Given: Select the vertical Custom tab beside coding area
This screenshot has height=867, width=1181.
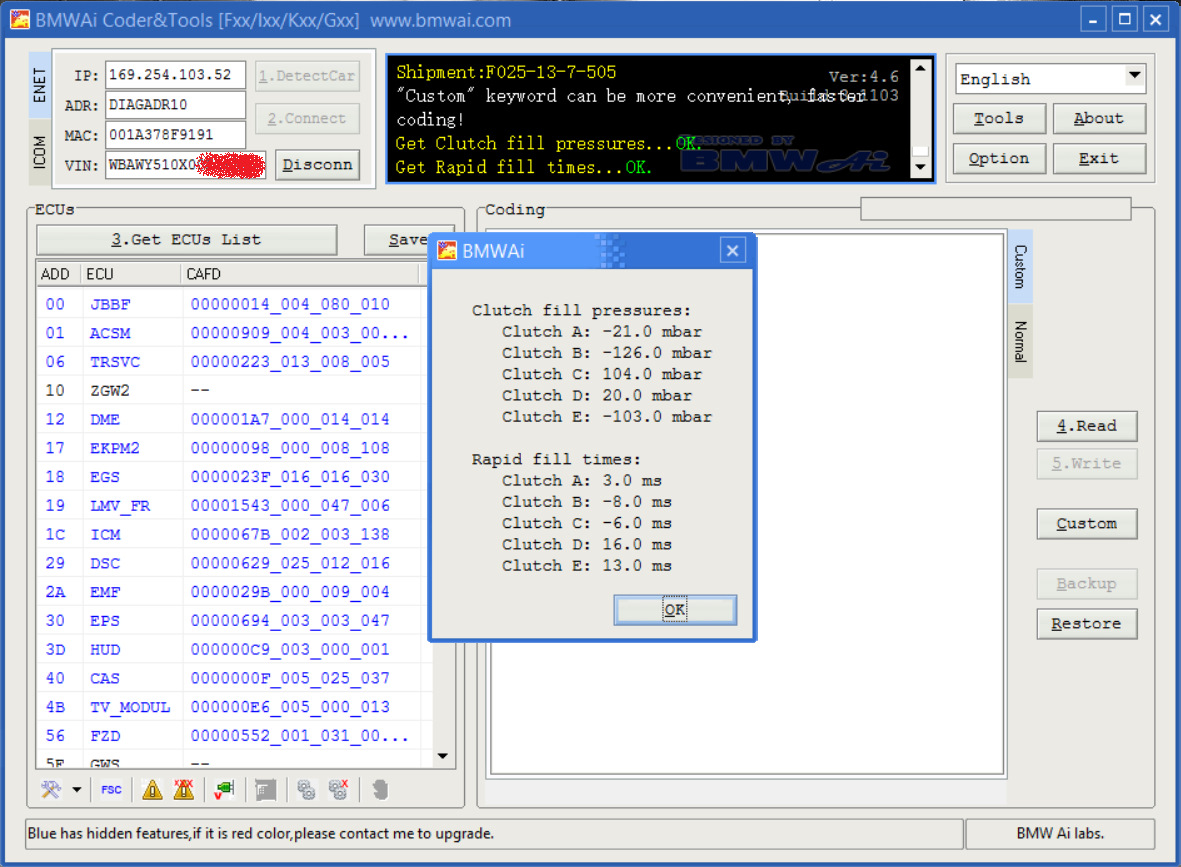Looking at the screenshot, I should [1020, 267].
